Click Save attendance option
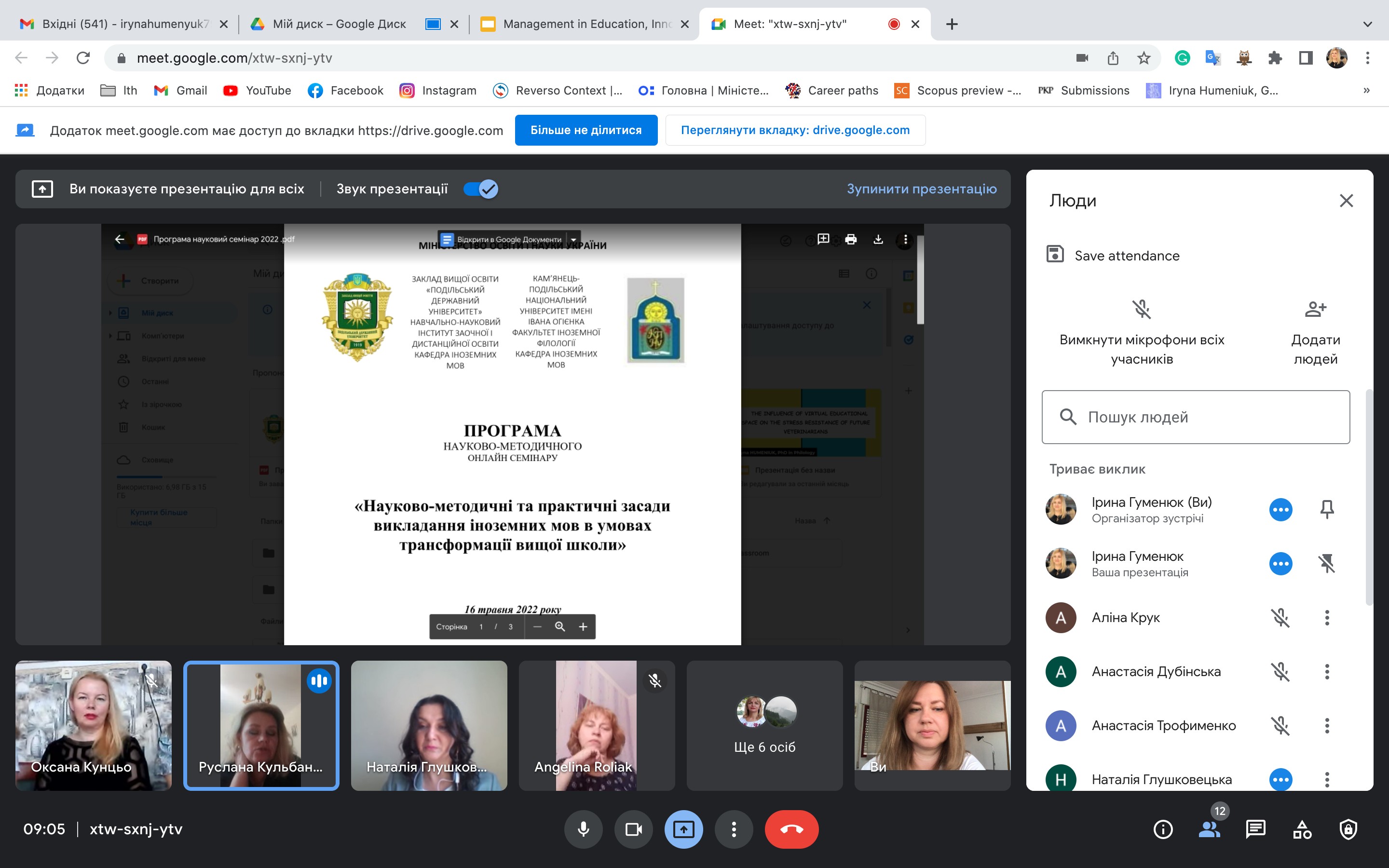 point(1126,256)
